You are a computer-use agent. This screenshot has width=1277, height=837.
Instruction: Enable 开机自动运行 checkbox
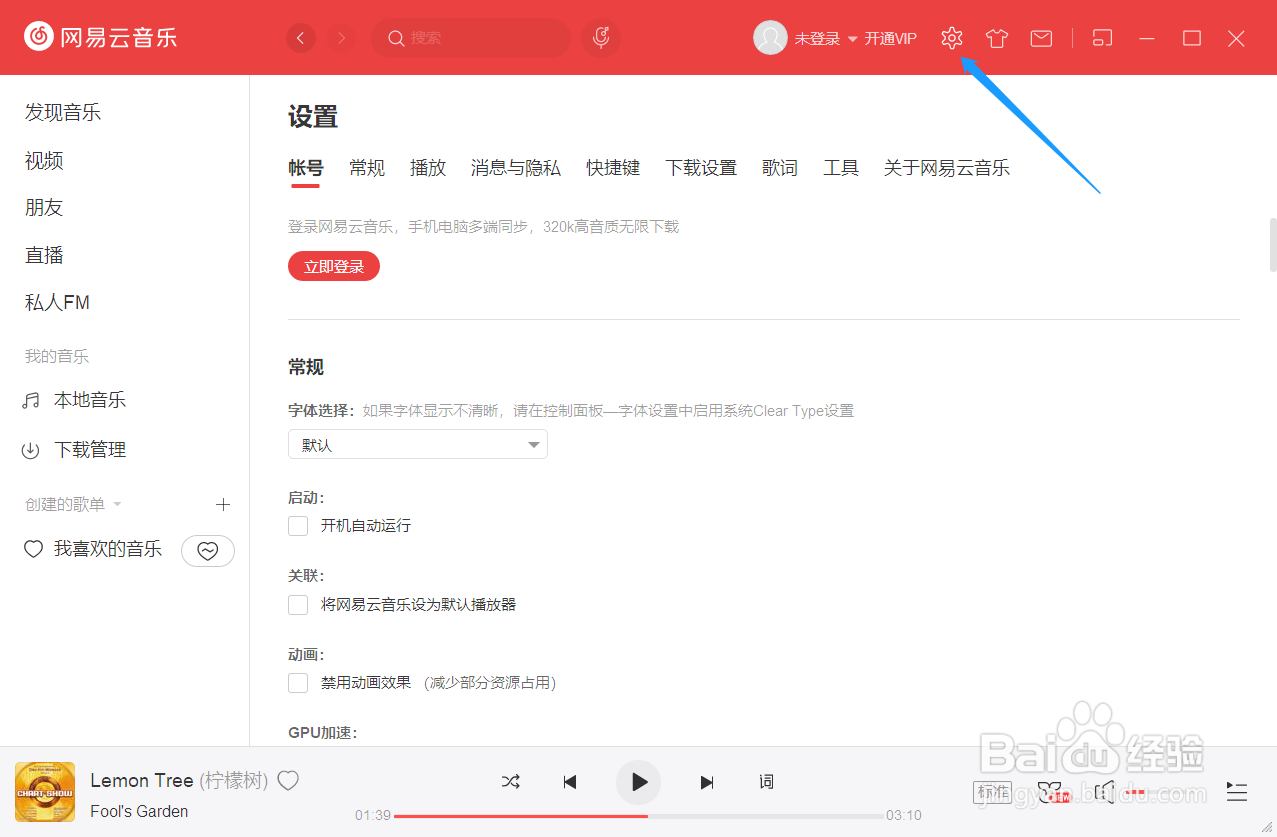coord(298,525)
